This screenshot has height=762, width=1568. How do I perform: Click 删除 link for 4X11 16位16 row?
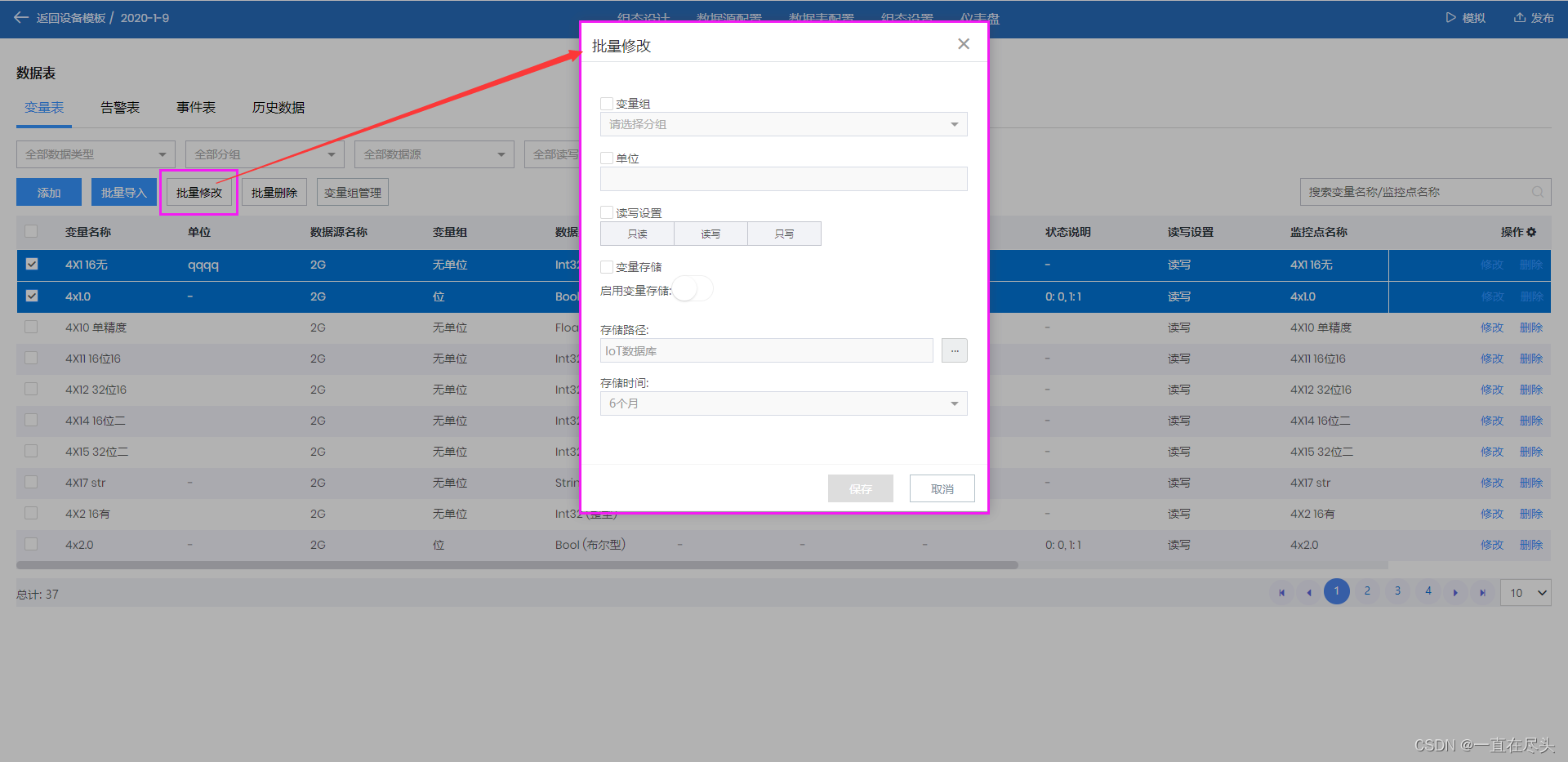[x=1531, y=359]
